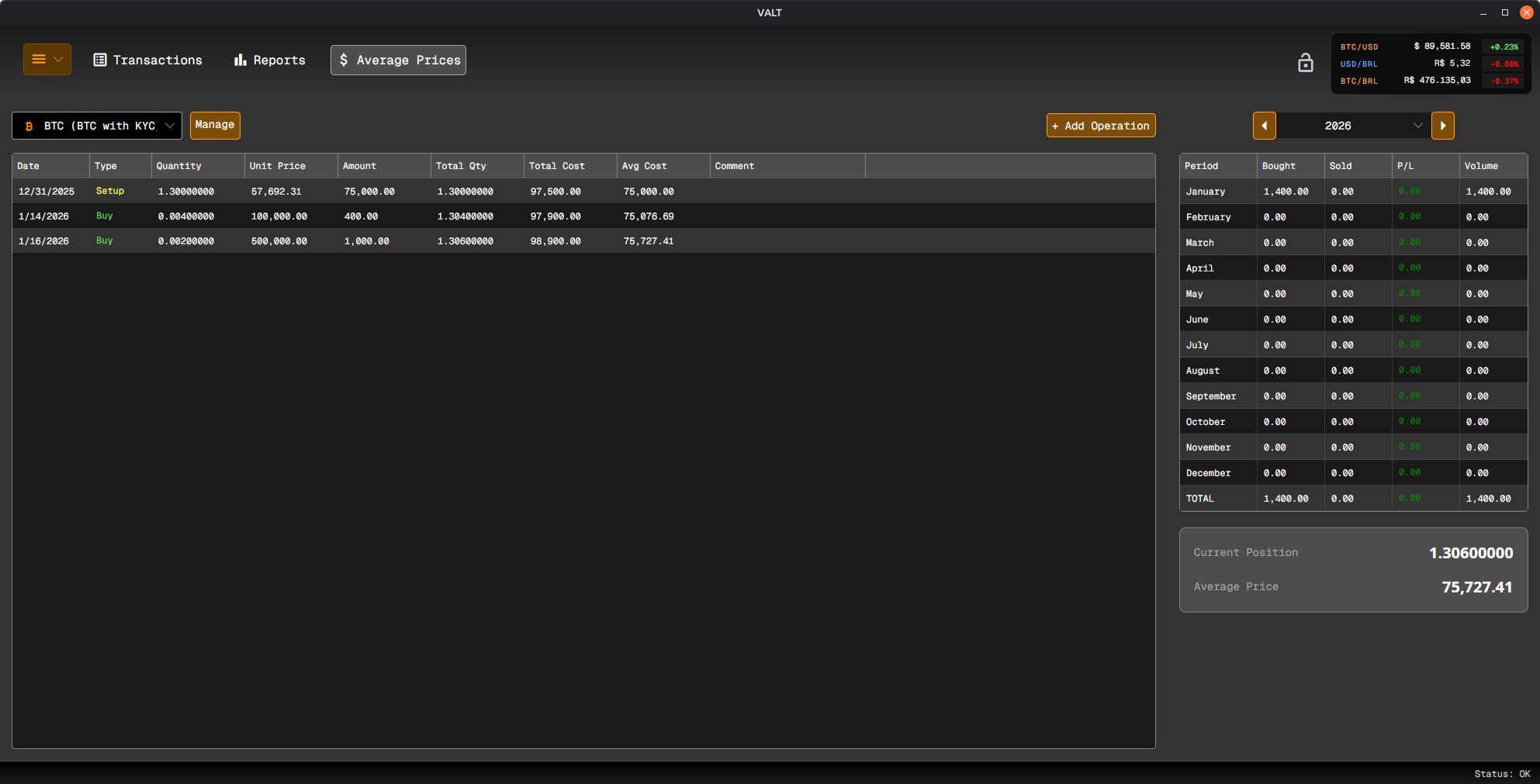Screen dimensions: 1540x784
Task: Open the Transactions tab
Action: (x=147, y=60)
